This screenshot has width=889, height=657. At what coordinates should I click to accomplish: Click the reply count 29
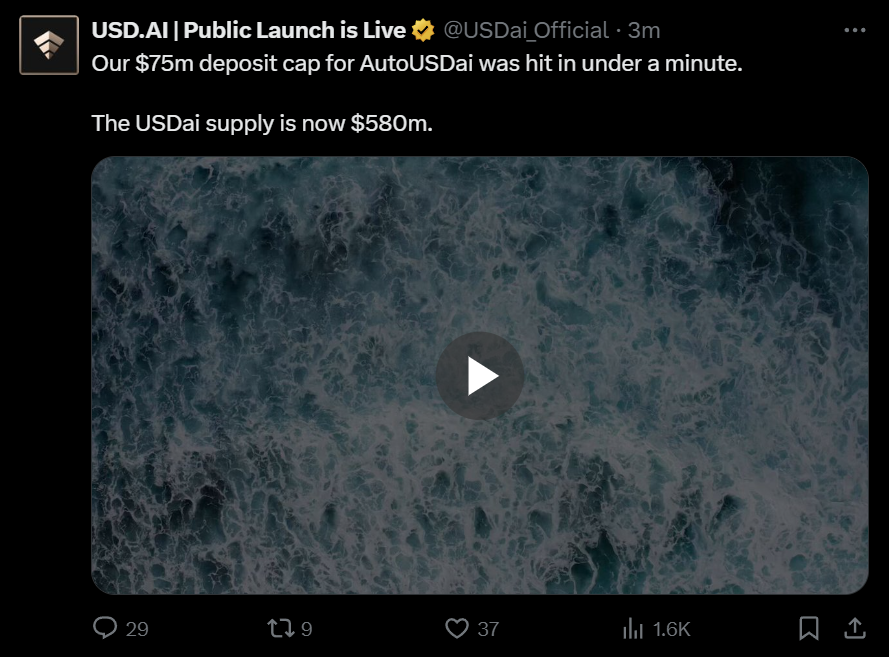[x=137, y=629]
